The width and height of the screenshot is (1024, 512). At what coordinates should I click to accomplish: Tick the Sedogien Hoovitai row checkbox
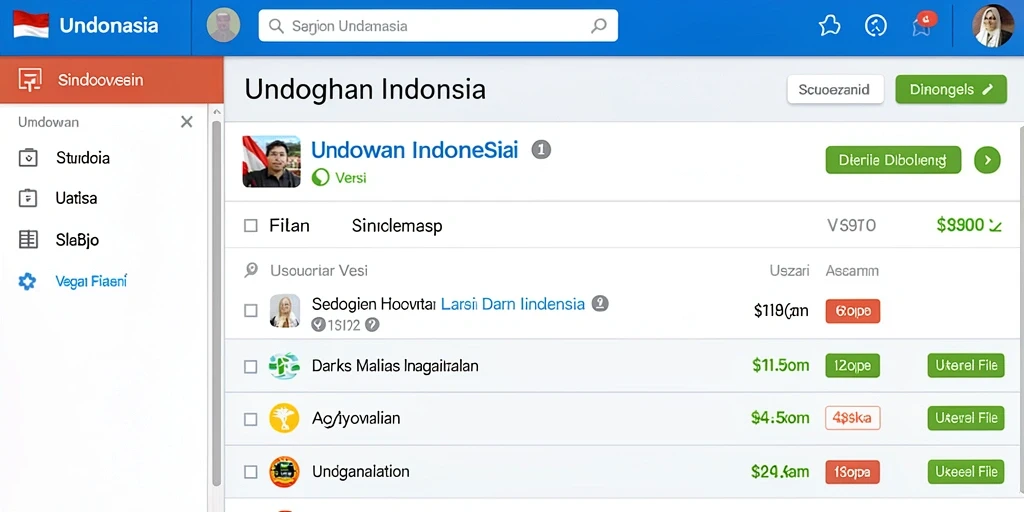(x=251, y=311)
